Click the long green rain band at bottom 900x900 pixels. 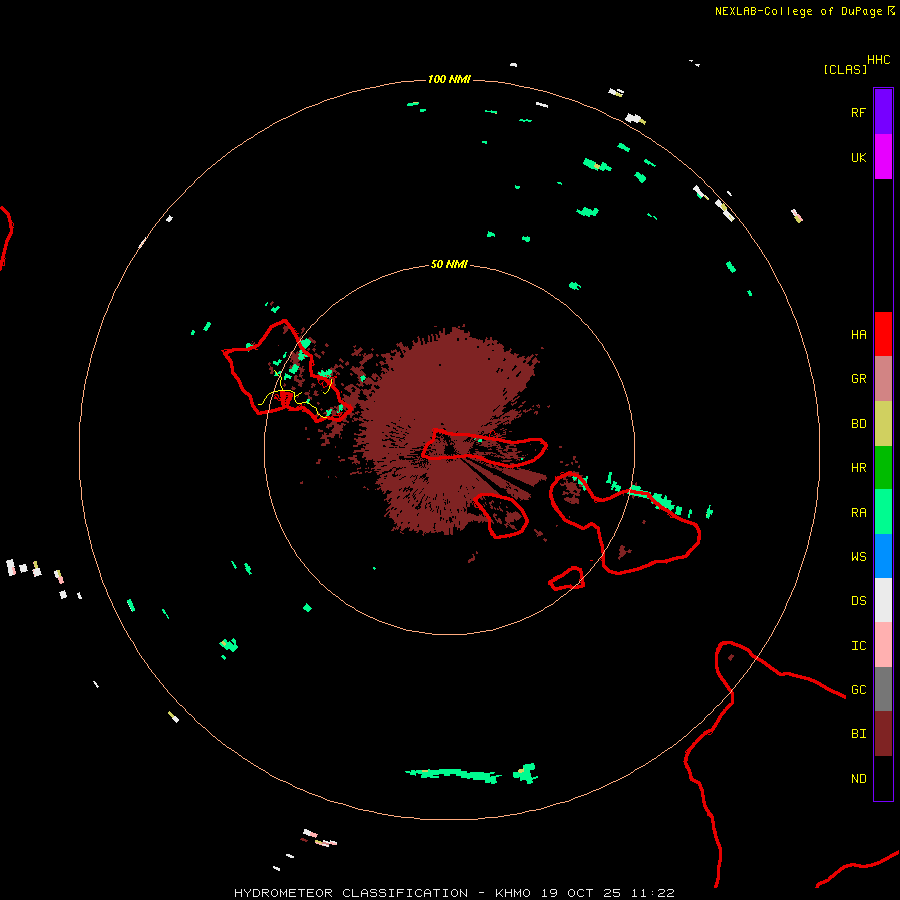point(453,774)
